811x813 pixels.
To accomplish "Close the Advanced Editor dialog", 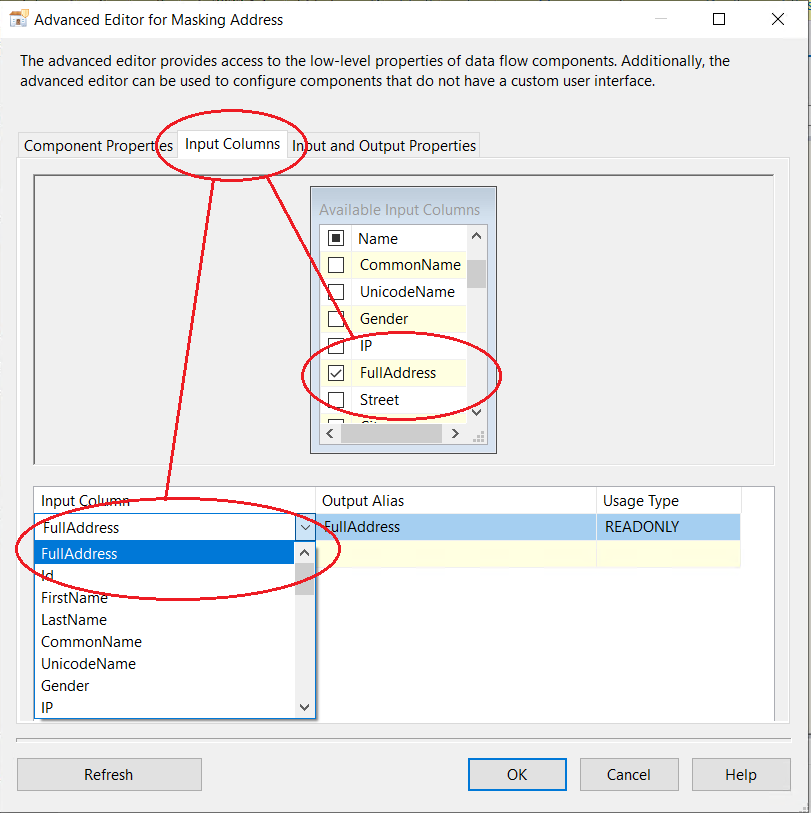I will click(x=778, y=19).
